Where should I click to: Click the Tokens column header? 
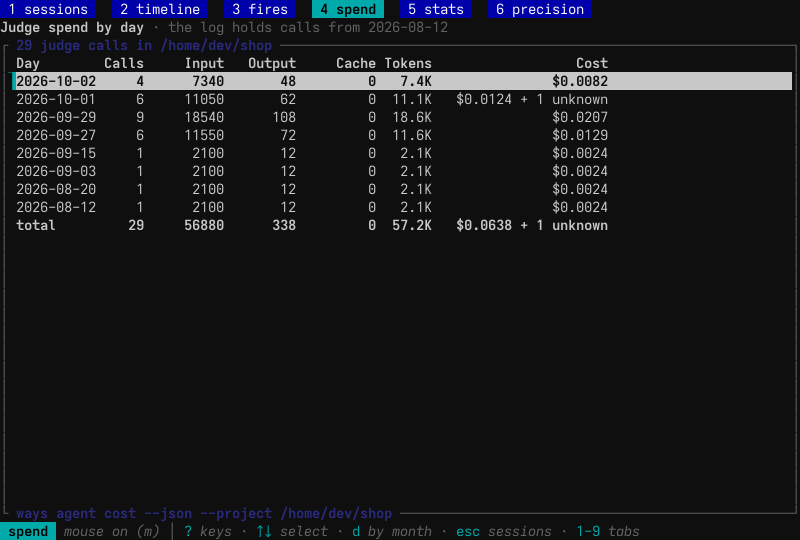tap(408, 63)
